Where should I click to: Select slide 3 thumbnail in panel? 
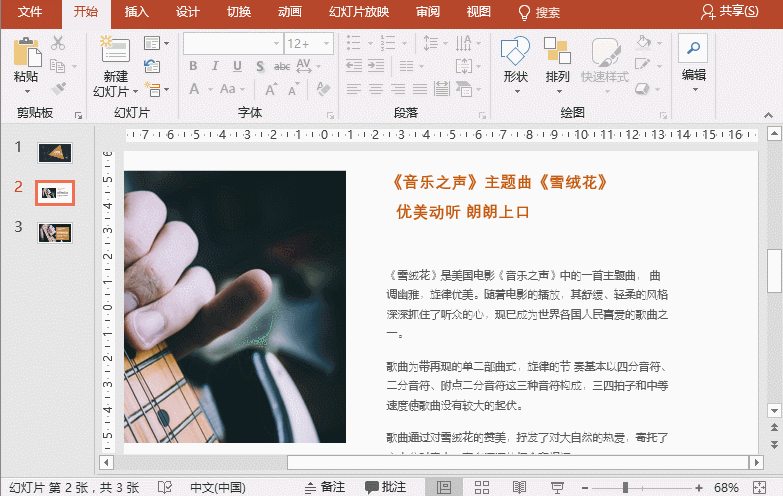(x=55, y=232)
